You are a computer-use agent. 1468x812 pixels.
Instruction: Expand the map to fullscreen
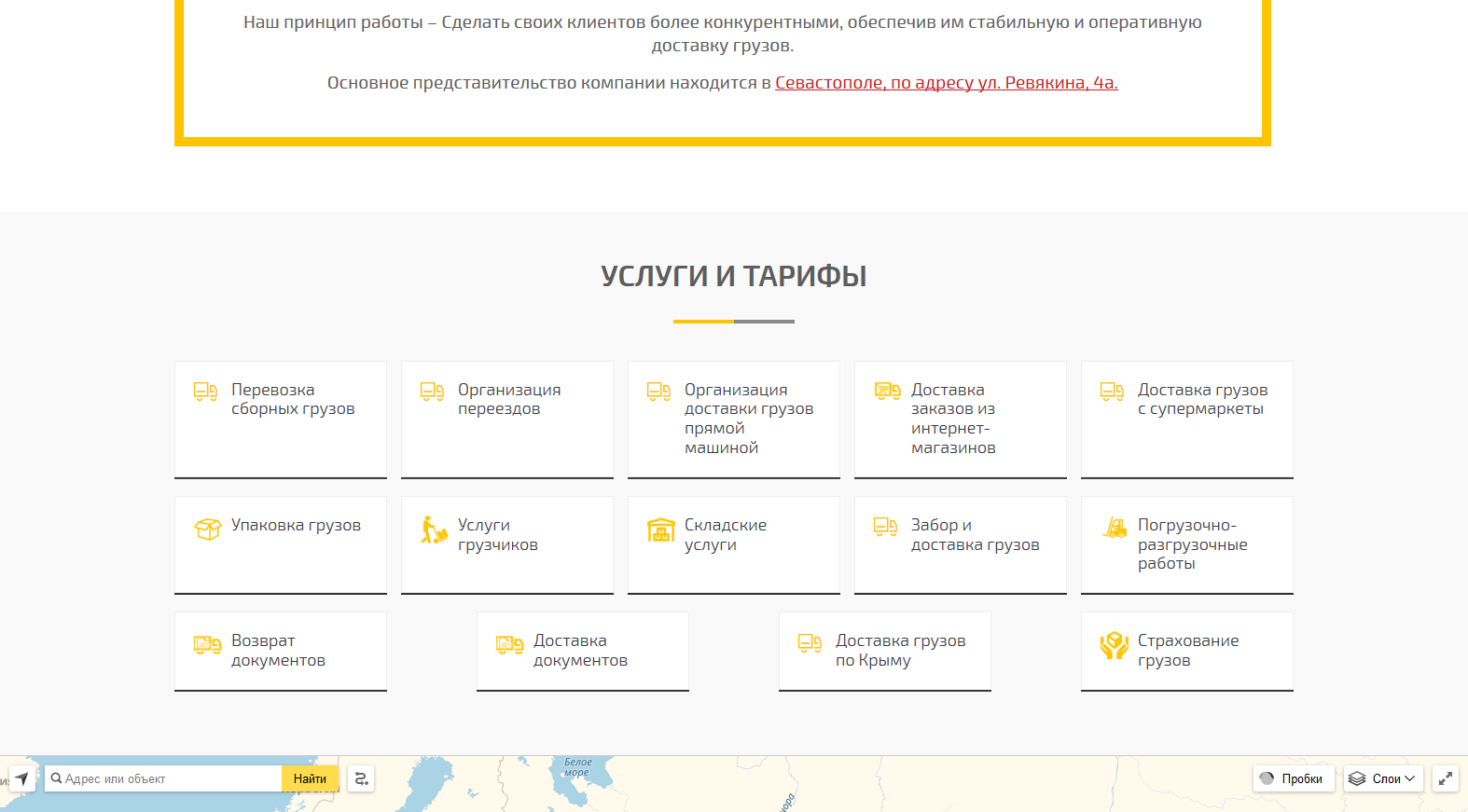pos(1446,778)
